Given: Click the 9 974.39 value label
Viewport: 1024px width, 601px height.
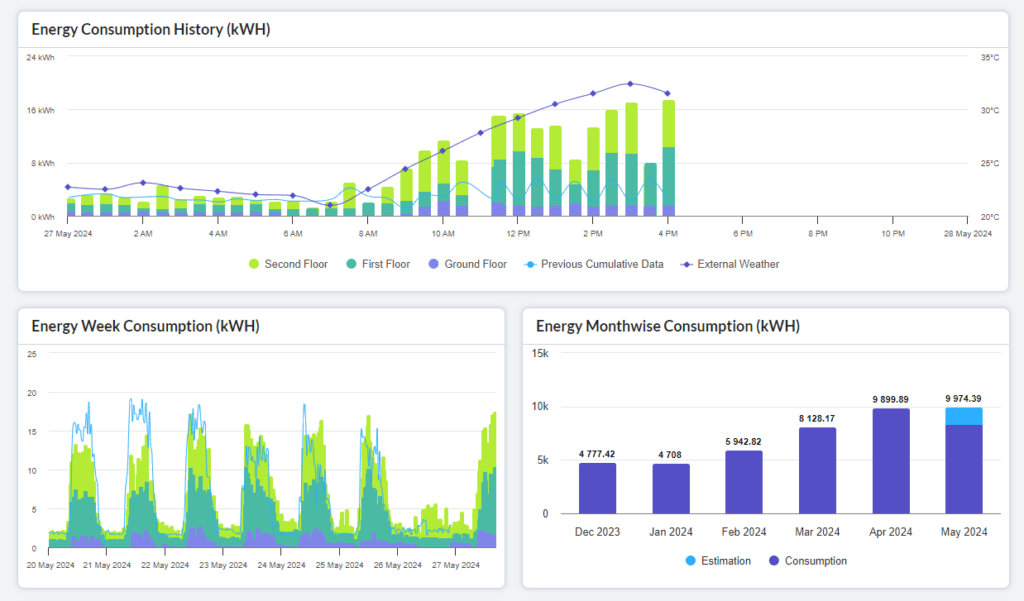Looking at the screenshot, I should click(963, 398).
